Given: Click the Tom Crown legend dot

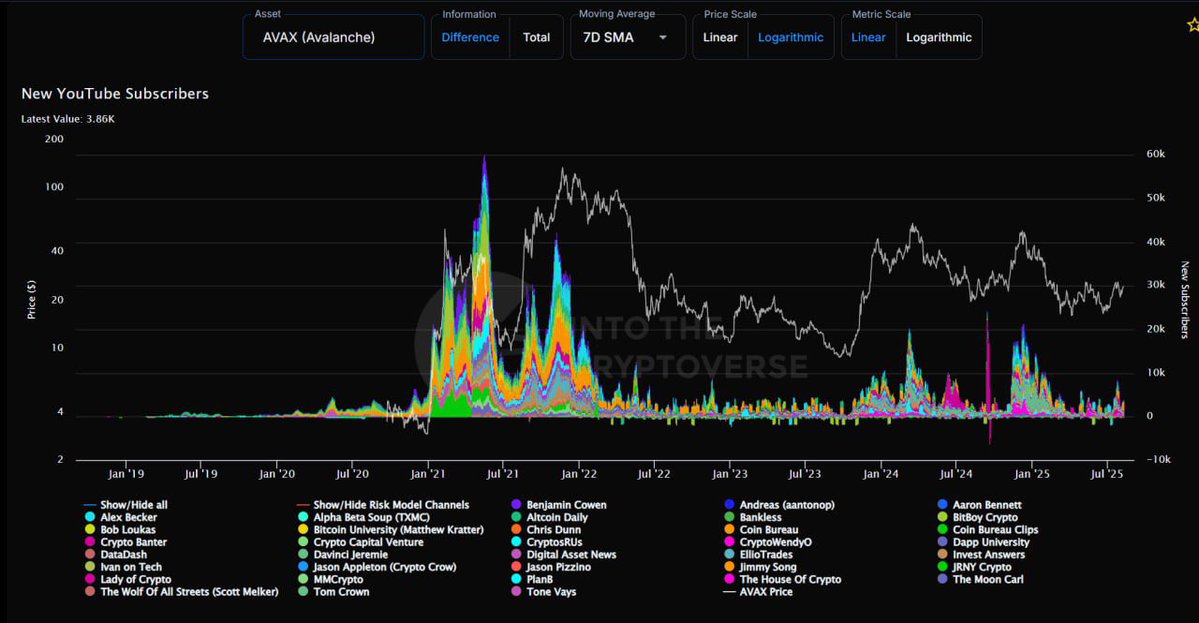Looking at the screenshot, I should (x=304, y=592).
